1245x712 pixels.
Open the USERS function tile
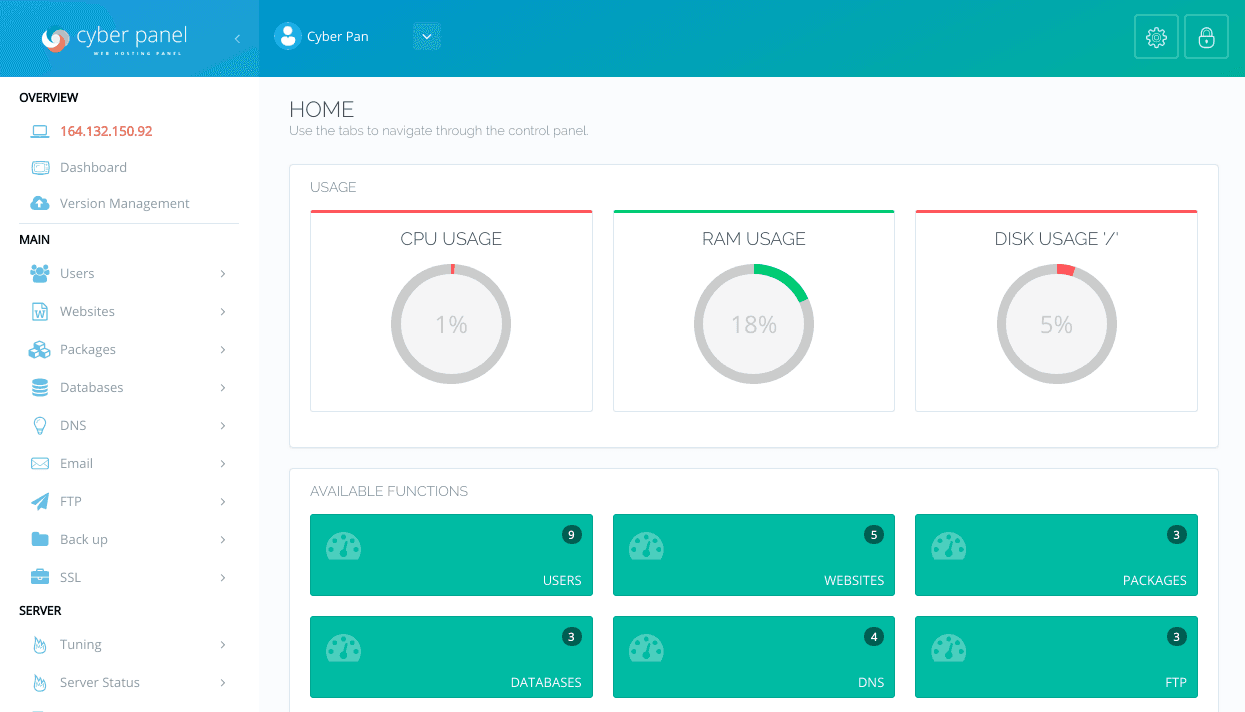pyautogui.click(x=451, y=555)
